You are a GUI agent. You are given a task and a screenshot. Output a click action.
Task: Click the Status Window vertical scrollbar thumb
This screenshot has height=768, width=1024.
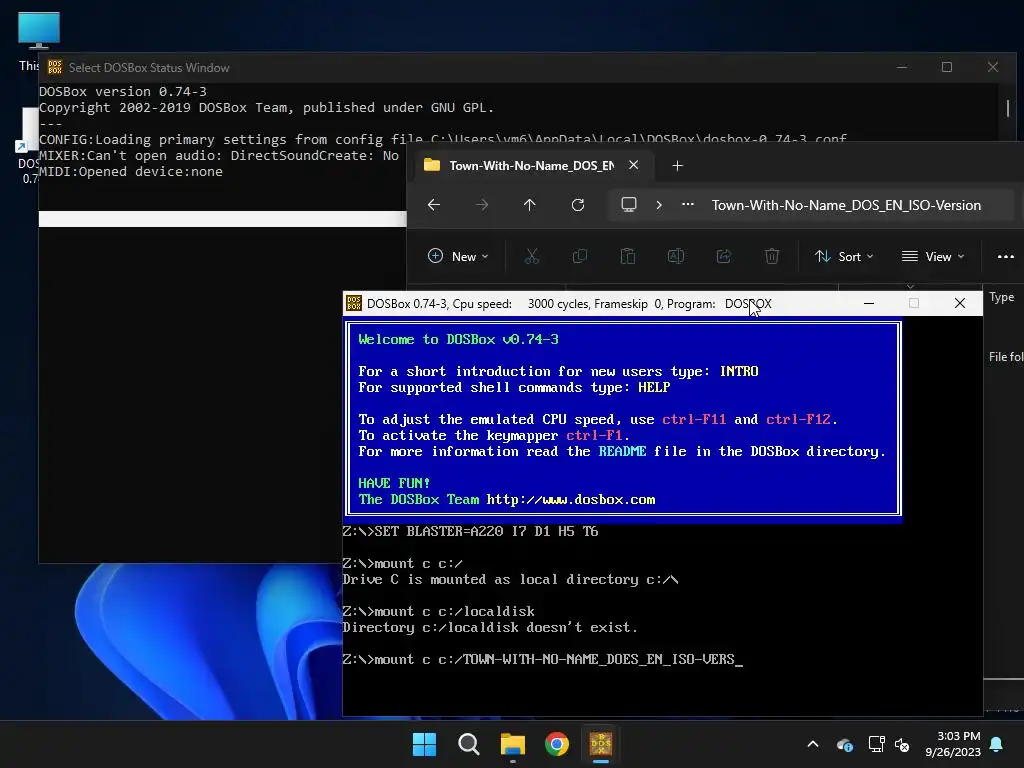(x=1008, y=108)
